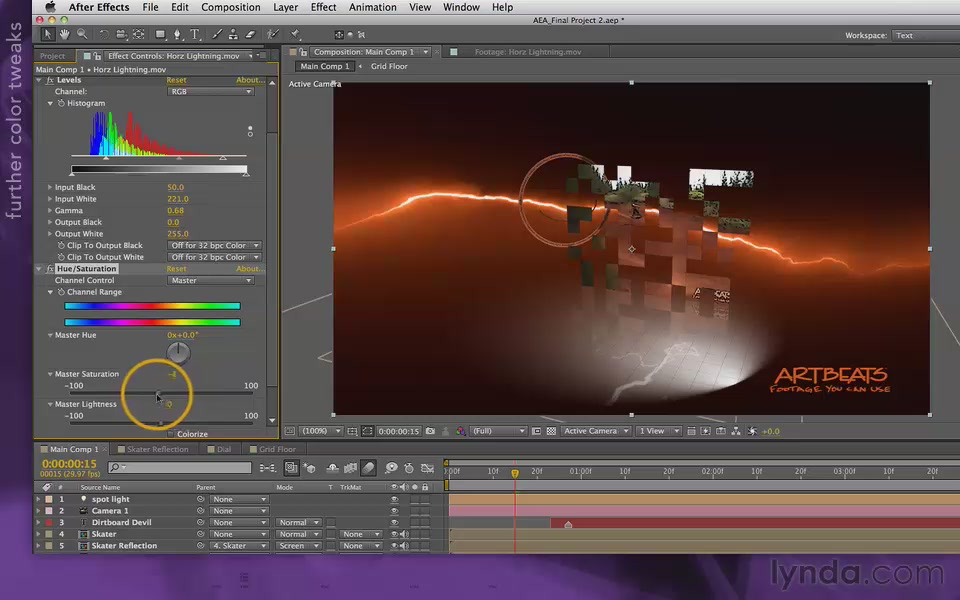Open the Channel Control Master dropdown
Image resolution: width=960 pixels, height=600 pixels.
pos(210,280)
